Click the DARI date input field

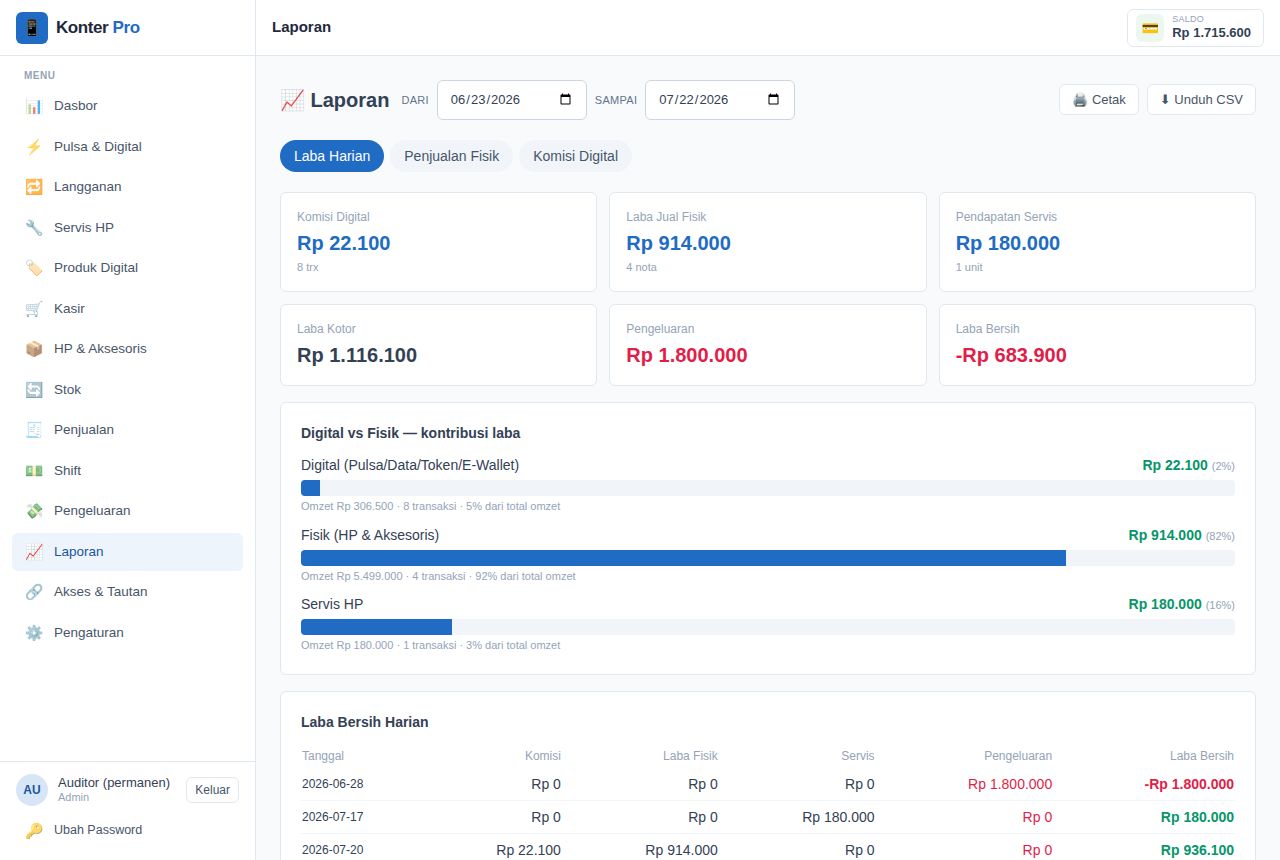[x=512, y=100]
